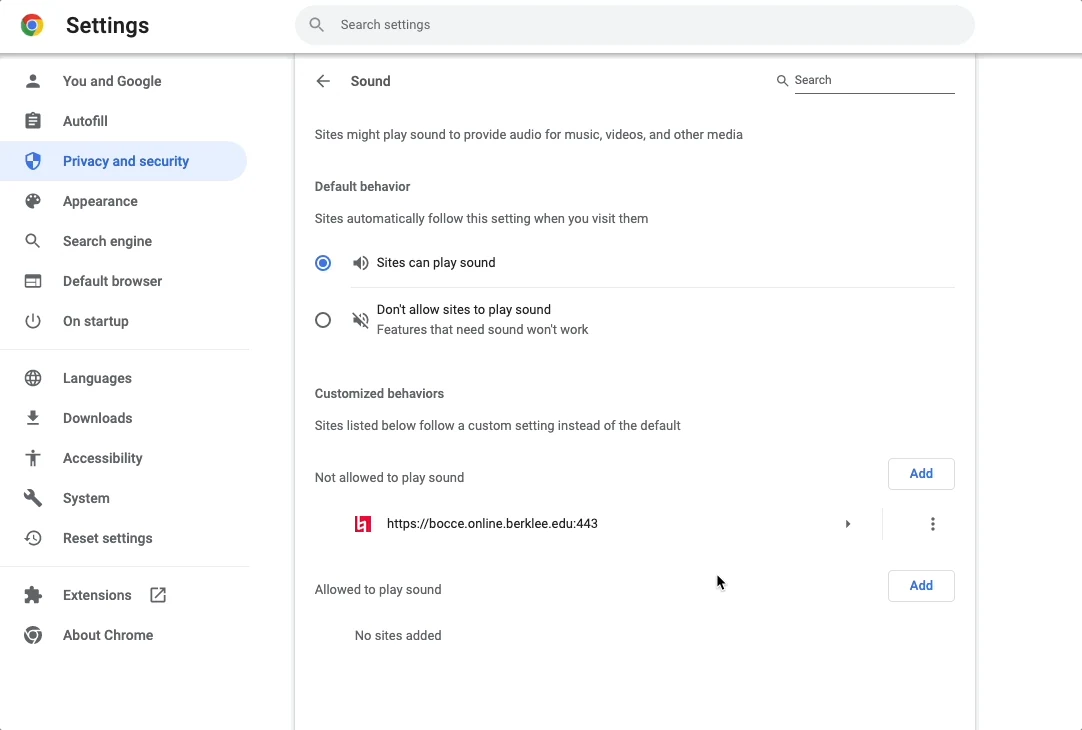Click the magnifier icon in Sound page search
The width and height of the screenshot is (1082, 730).
coord(782,81)
